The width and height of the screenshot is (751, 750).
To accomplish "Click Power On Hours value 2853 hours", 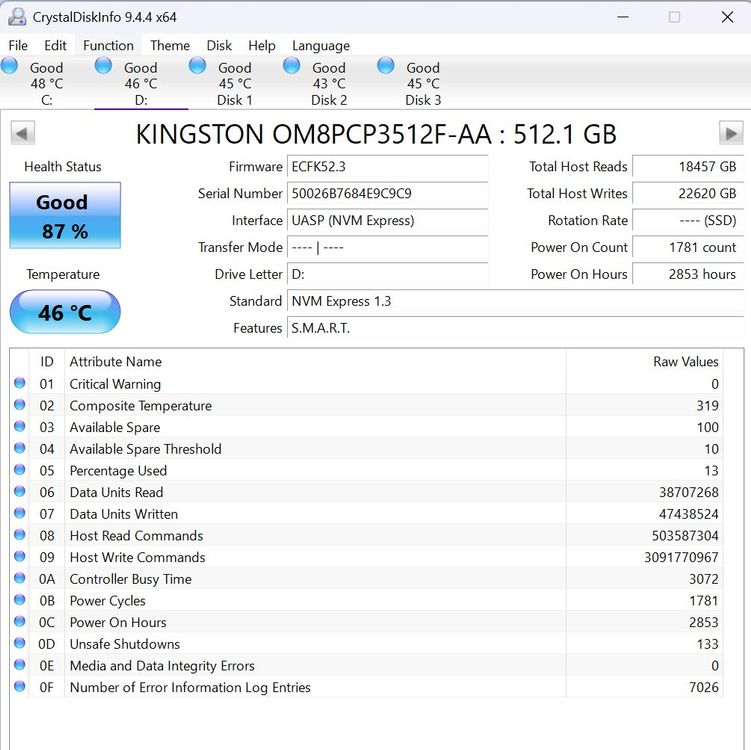I will tap(688, 274).
